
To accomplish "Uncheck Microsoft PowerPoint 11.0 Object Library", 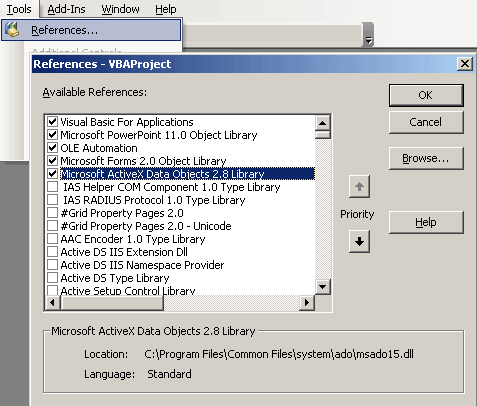I will pyautogui.click(x=52, y=135).
